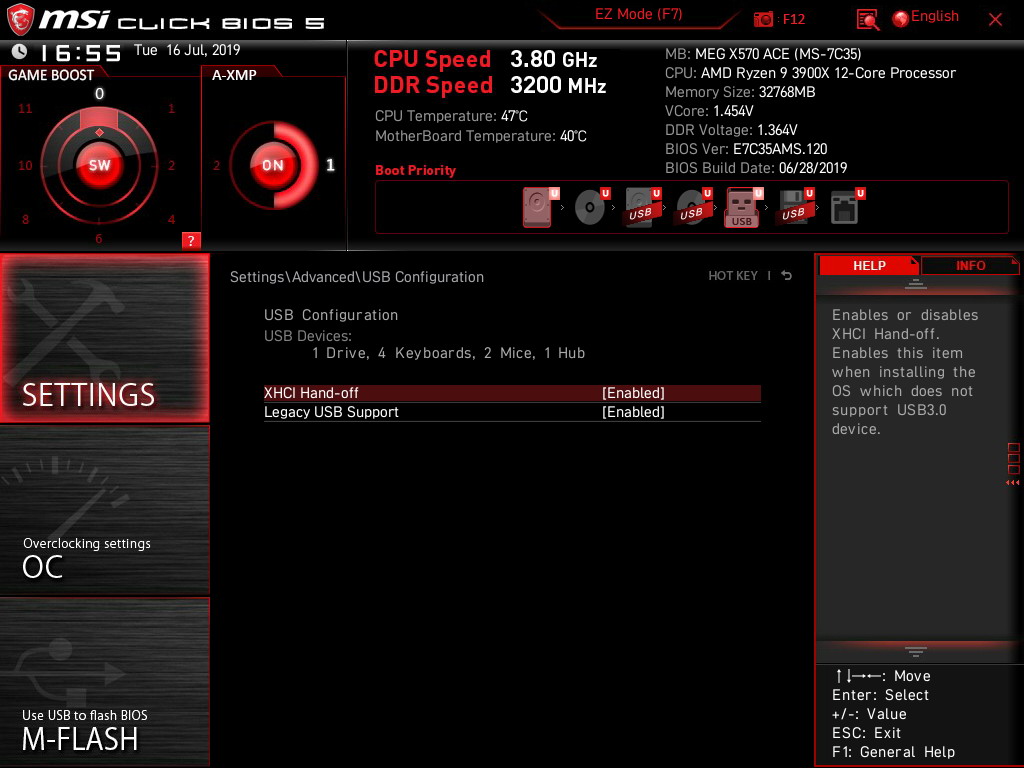
Task: Click the BIOS Build Date 06/28/2019 entry
Action: tap(756, 168)
